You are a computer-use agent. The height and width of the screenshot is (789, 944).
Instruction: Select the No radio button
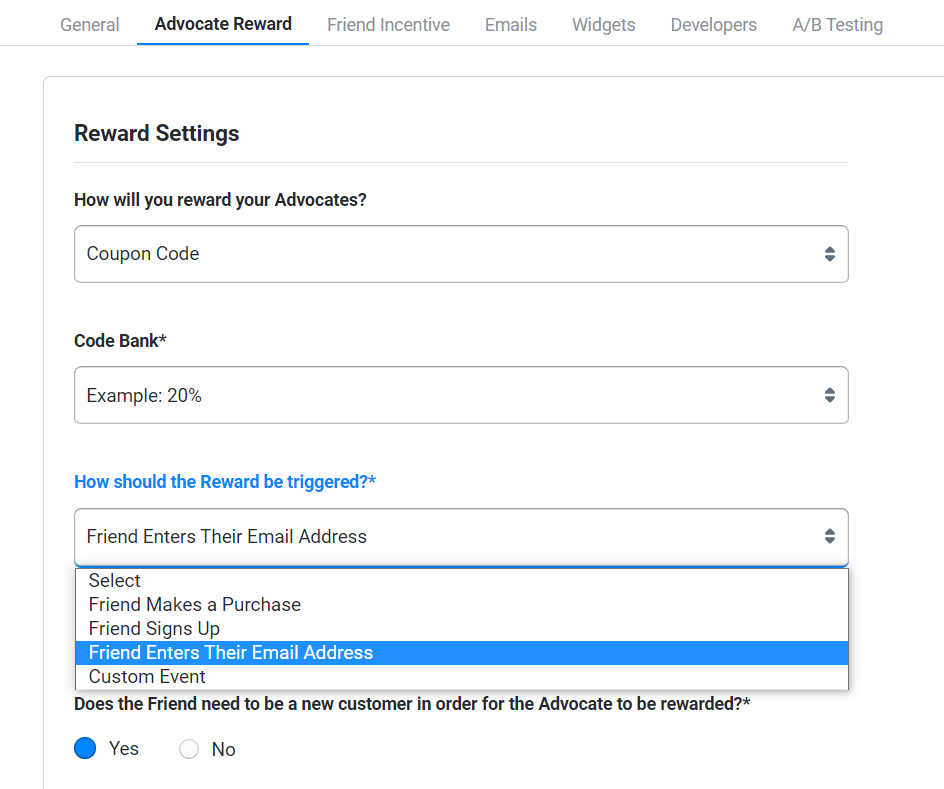[x=189, y=749]
